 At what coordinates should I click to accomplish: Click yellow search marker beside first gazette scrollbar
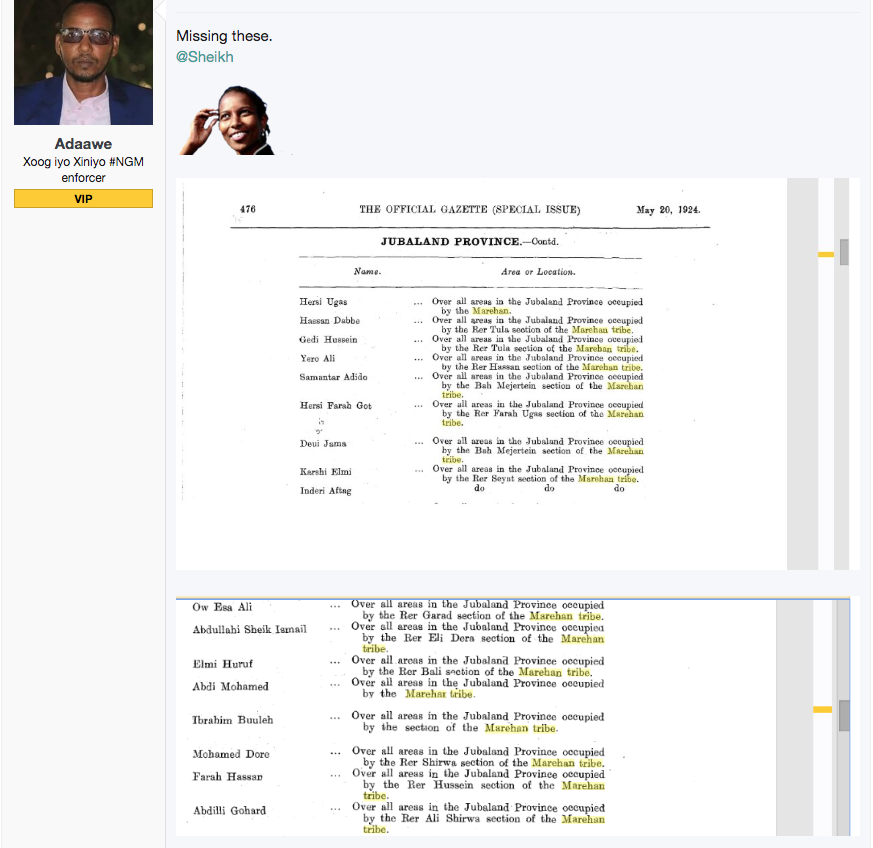[x=825, y=255]
